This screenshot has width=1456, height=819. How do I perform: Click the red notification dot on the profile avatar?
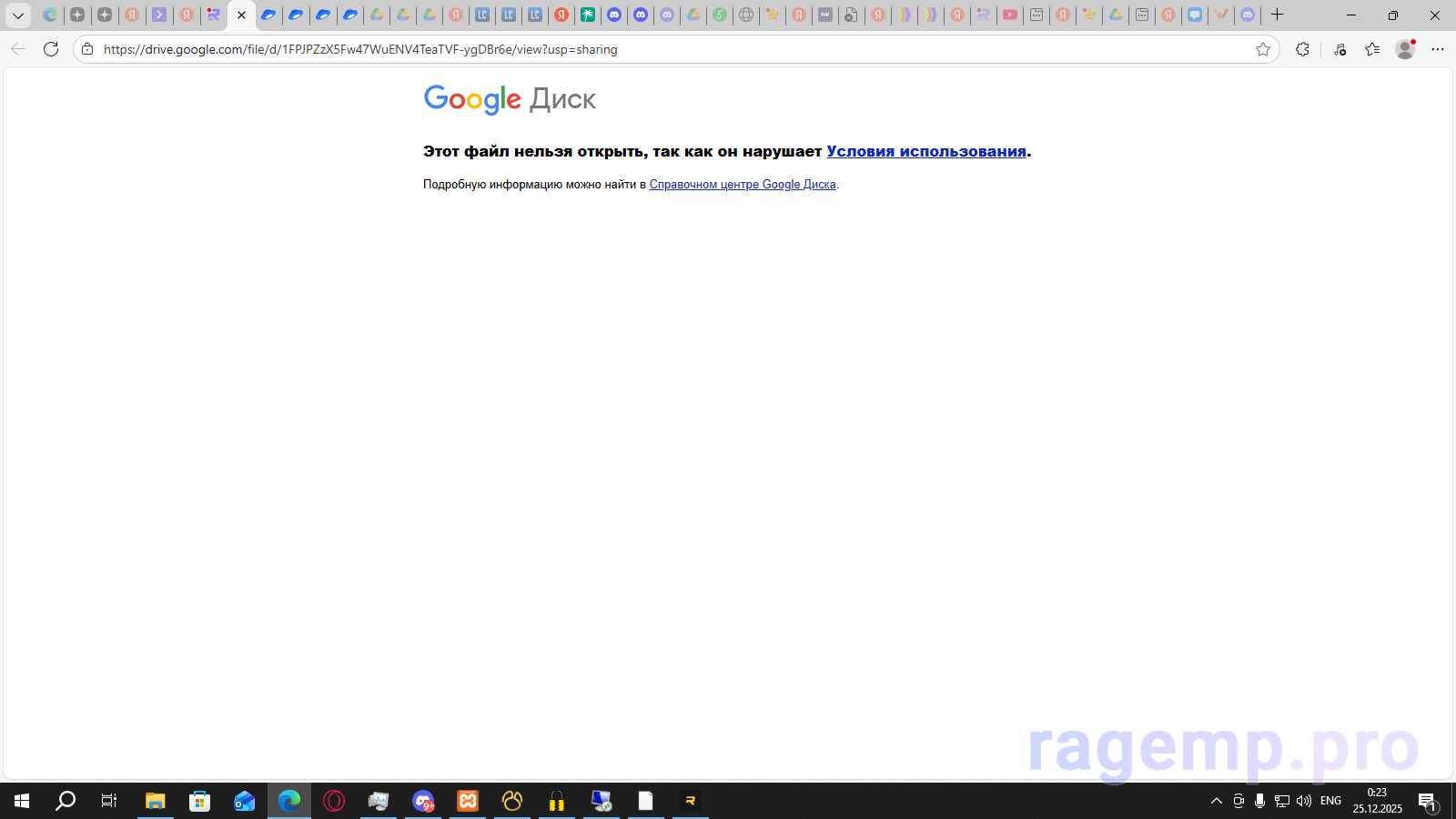(x=1413, y=42)
